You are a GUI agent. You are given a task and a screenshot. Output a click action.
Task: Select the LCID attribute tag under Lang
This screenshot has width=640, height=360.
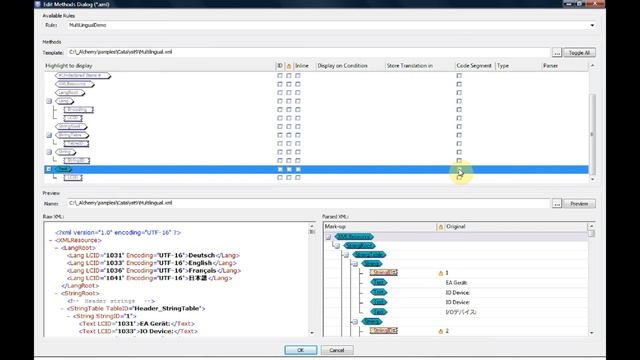click(x=73, y=118)
